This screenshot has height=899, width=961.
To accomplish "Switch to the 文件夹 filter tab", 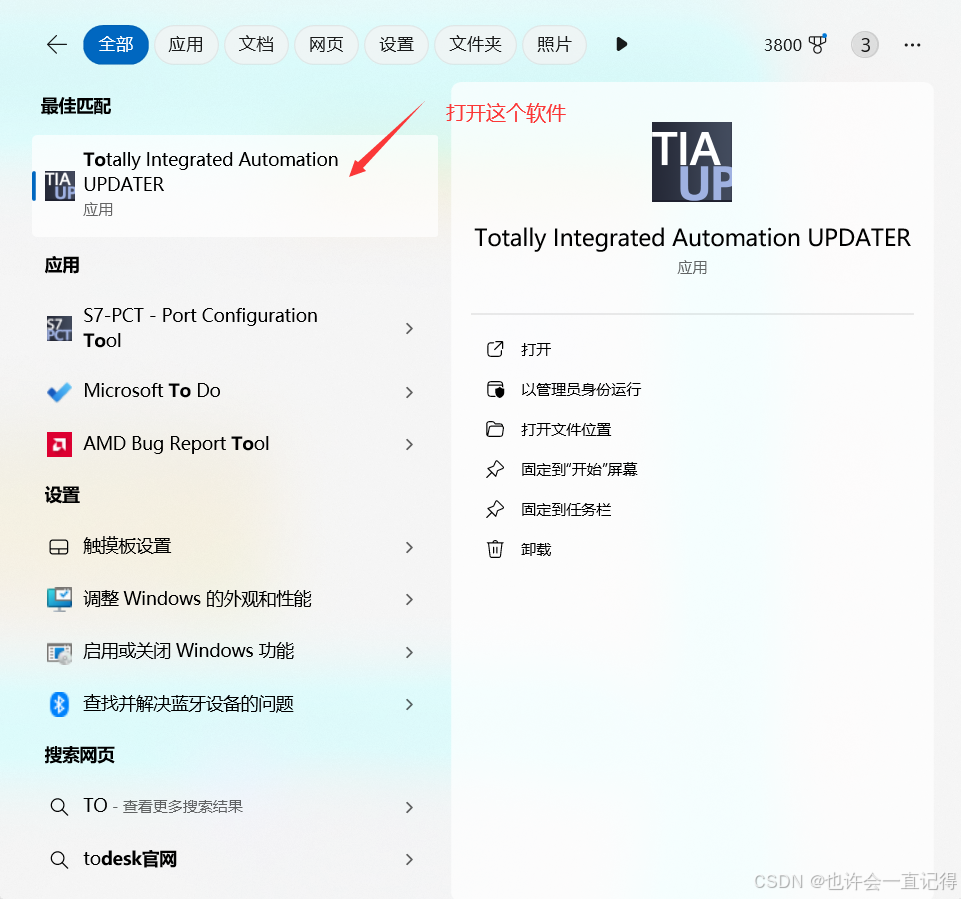I will pos(475,44).
